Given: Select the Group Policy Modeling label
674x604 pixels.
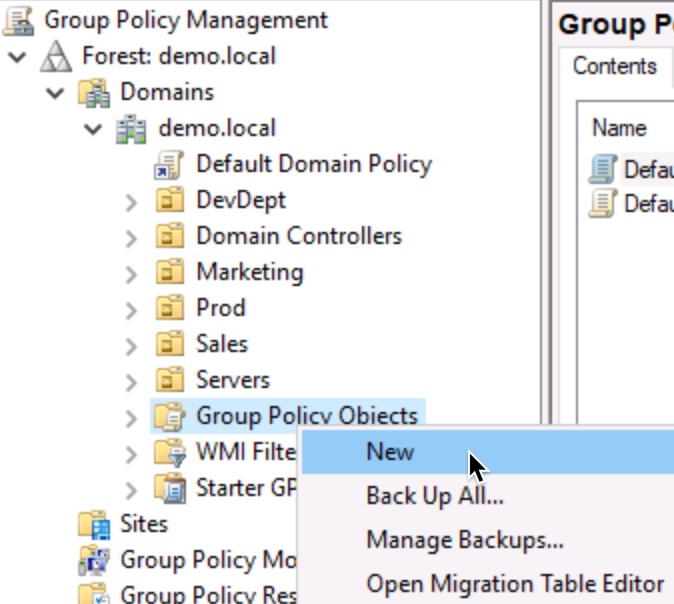Looking at the screenshot, I should pyautogui.click(x=208, y=561).
